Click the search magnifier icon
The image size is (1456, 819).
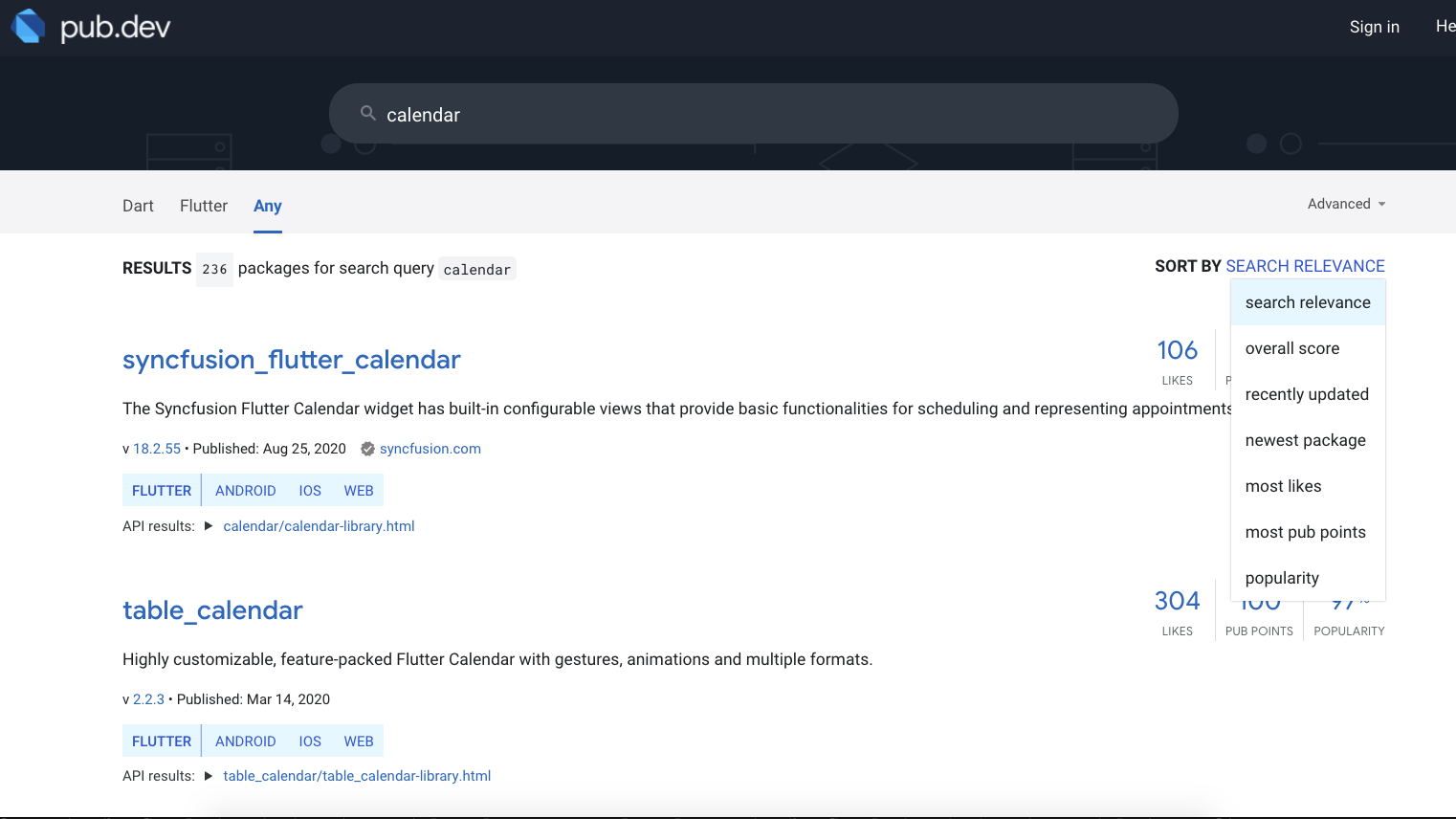[367, 113]
